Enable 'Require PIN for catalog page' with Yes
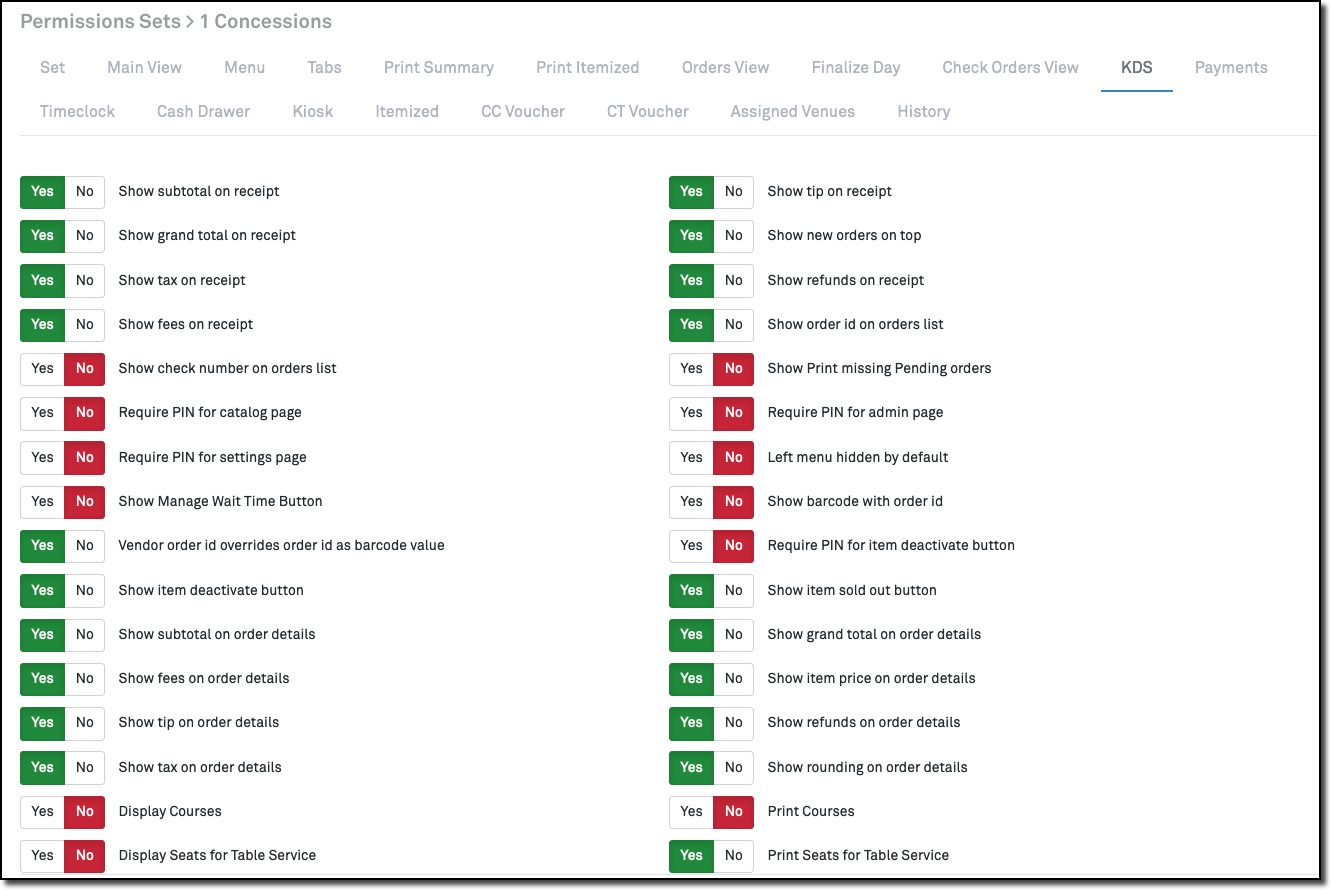This screenshot has height=890, width=1331. pyautogui.click(x=42, y=412)
